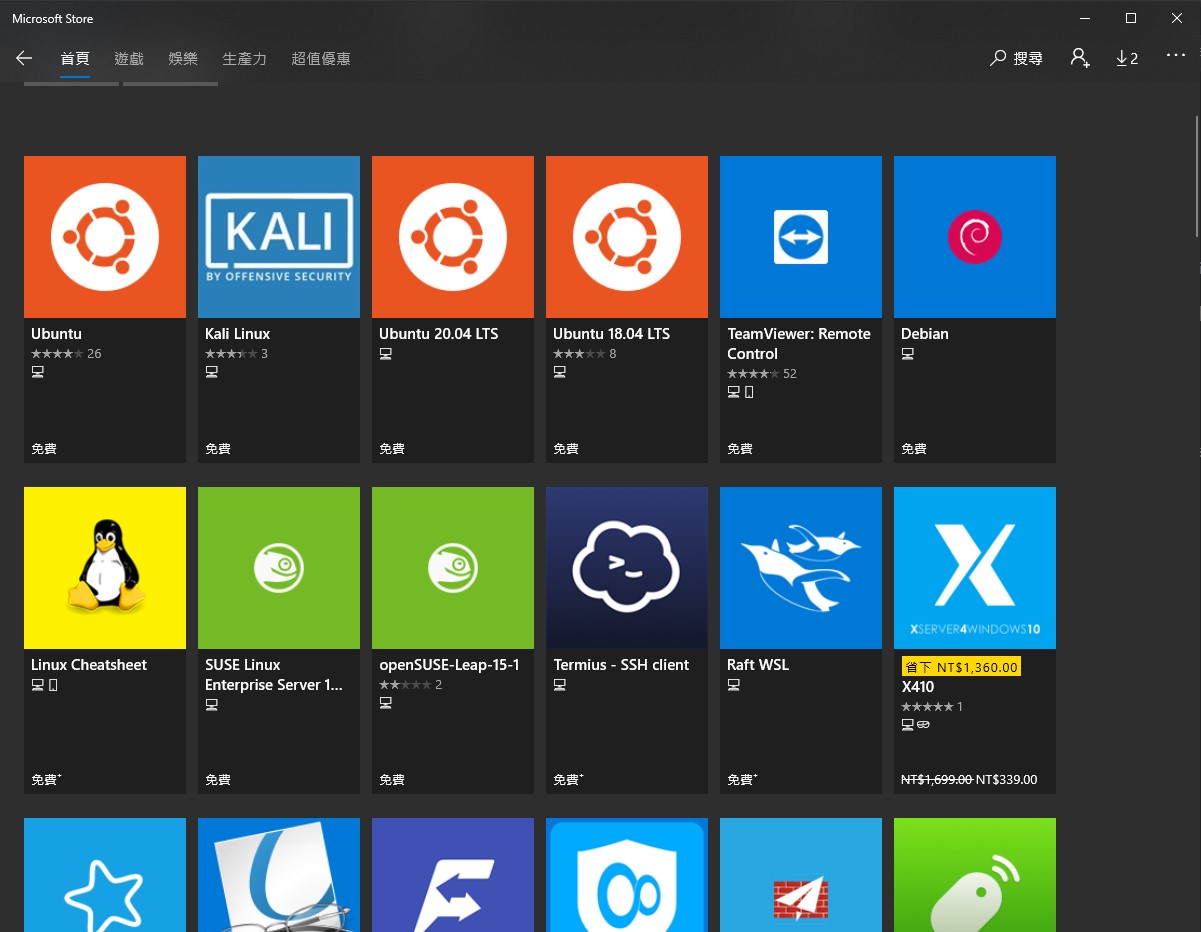Maximize the Microsoft Store window
The width and height of the screenshot is (1201, 932).
tap(1130, 18)
